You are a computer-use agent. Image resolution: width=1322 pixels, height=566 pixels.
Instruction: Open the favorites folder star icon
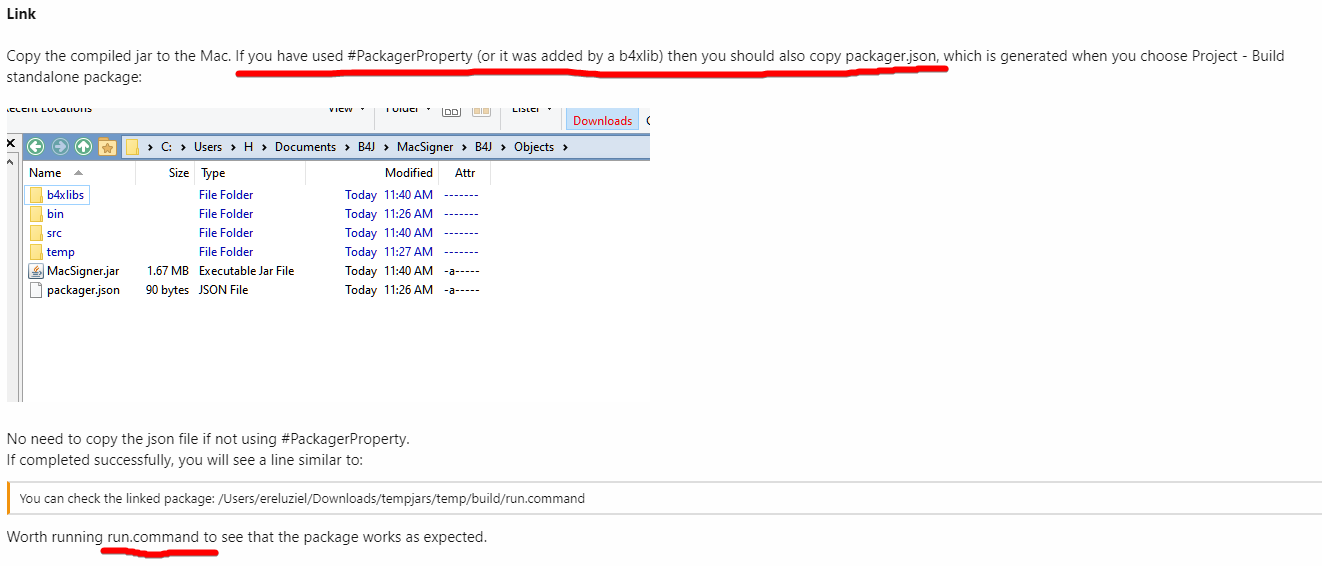coord(107,147)
